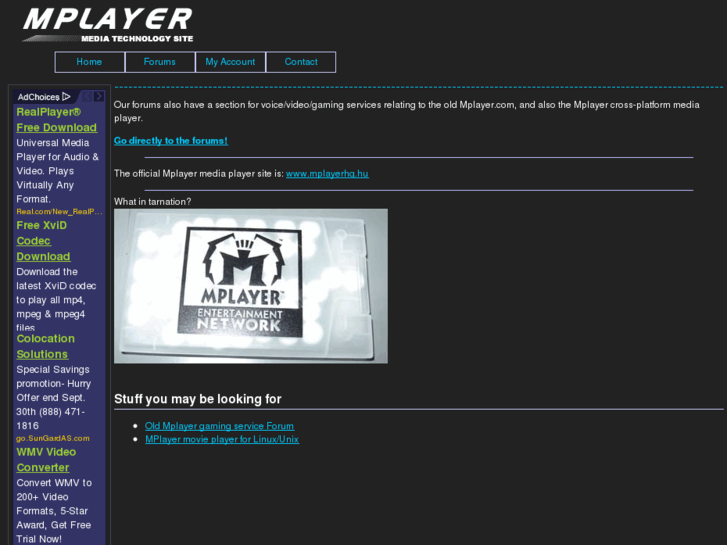Open the Contact navigation tab
Screen dimensions: 727x545
click(x=301, y=62)
